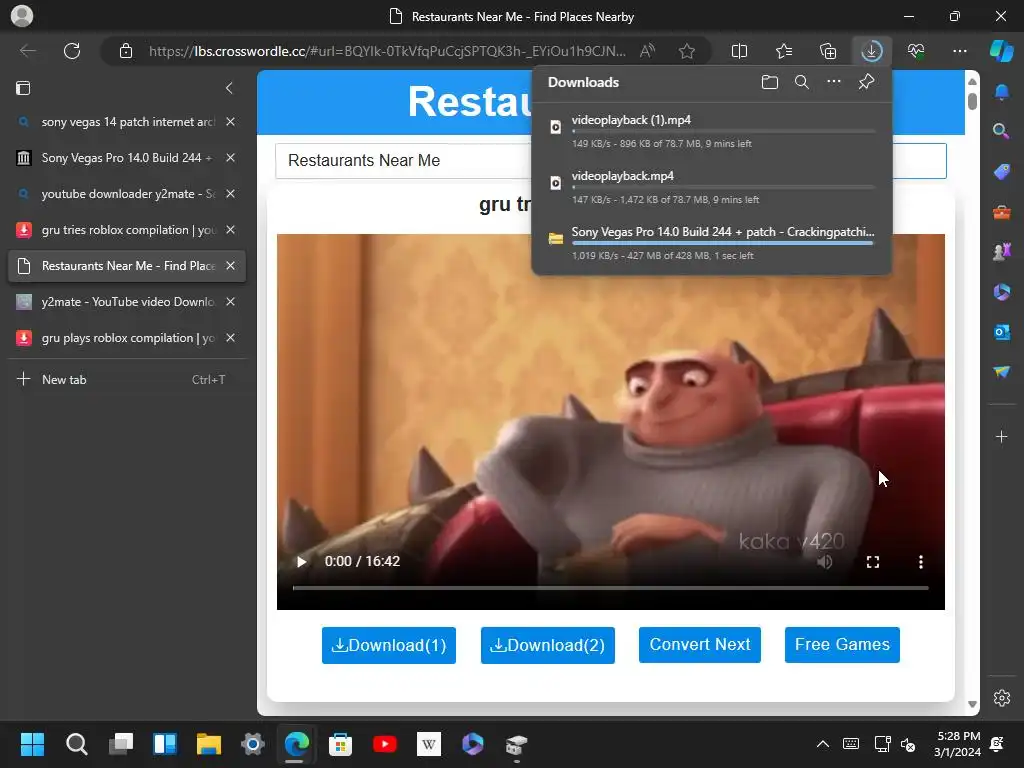Close the y2mate YouTube video tab

tap(231, 302)
